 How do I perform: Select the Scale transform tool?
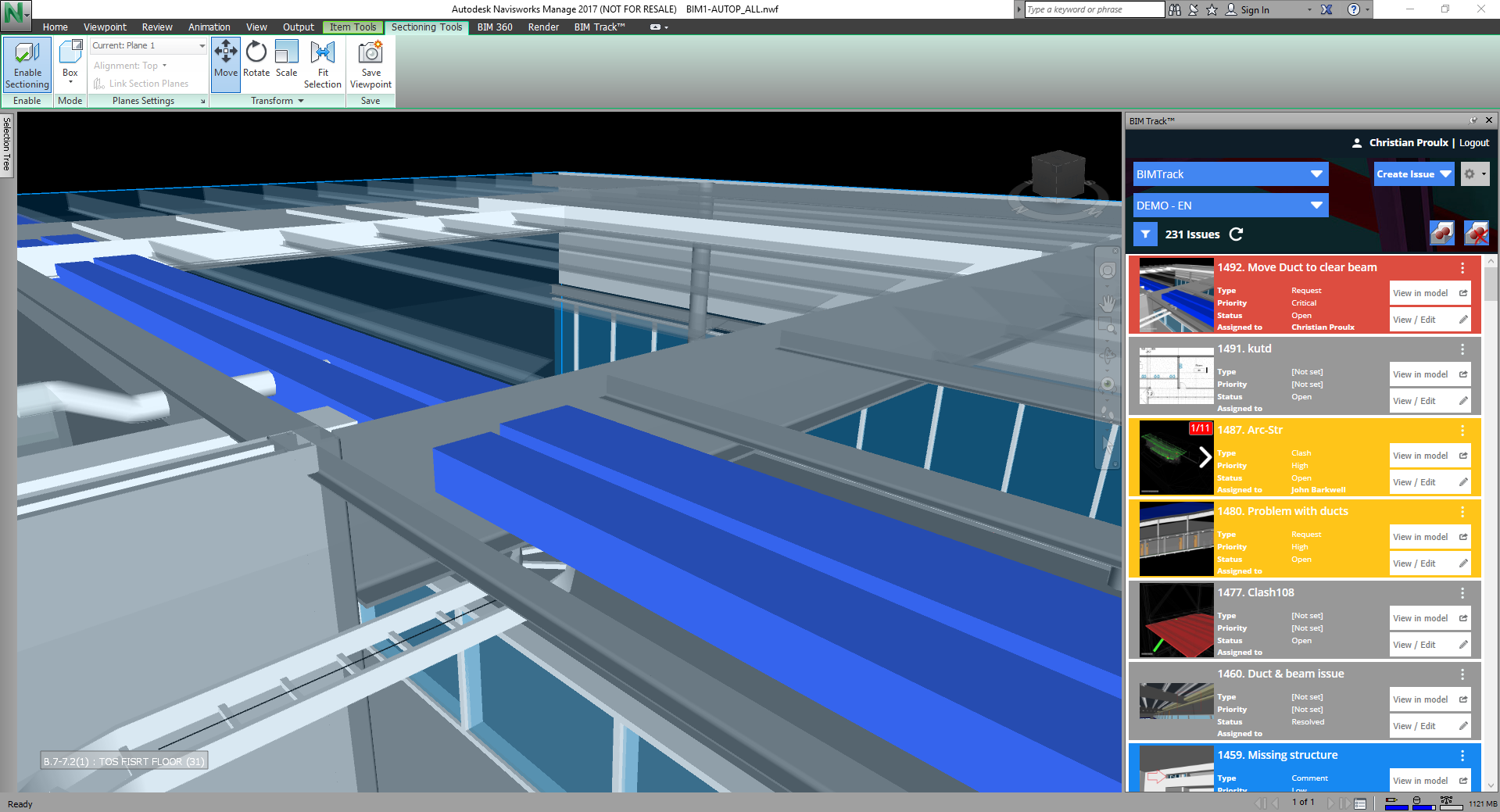click(286, 59)
